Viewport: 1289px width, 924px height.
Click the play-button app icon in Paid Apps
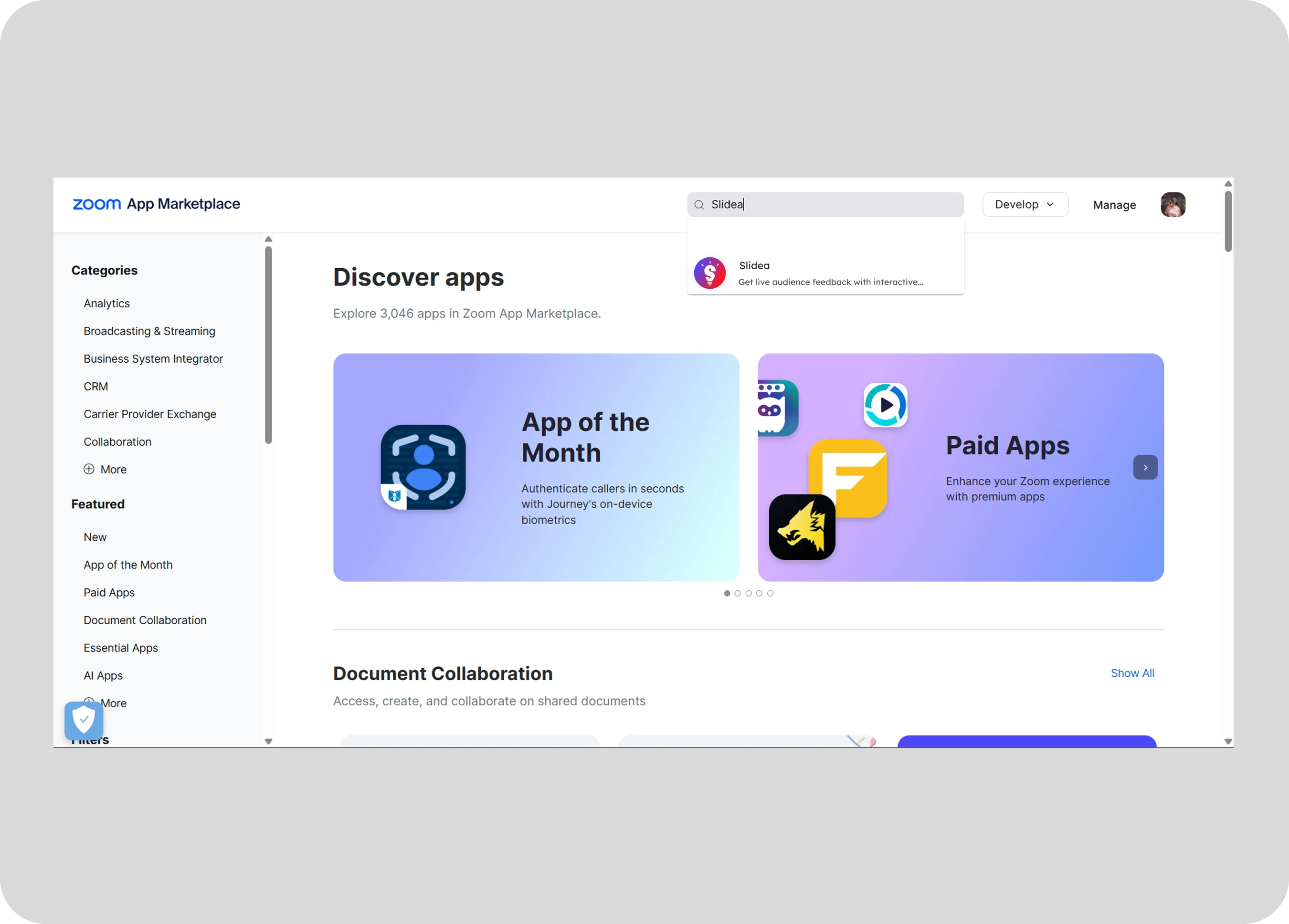coord(886,405)
